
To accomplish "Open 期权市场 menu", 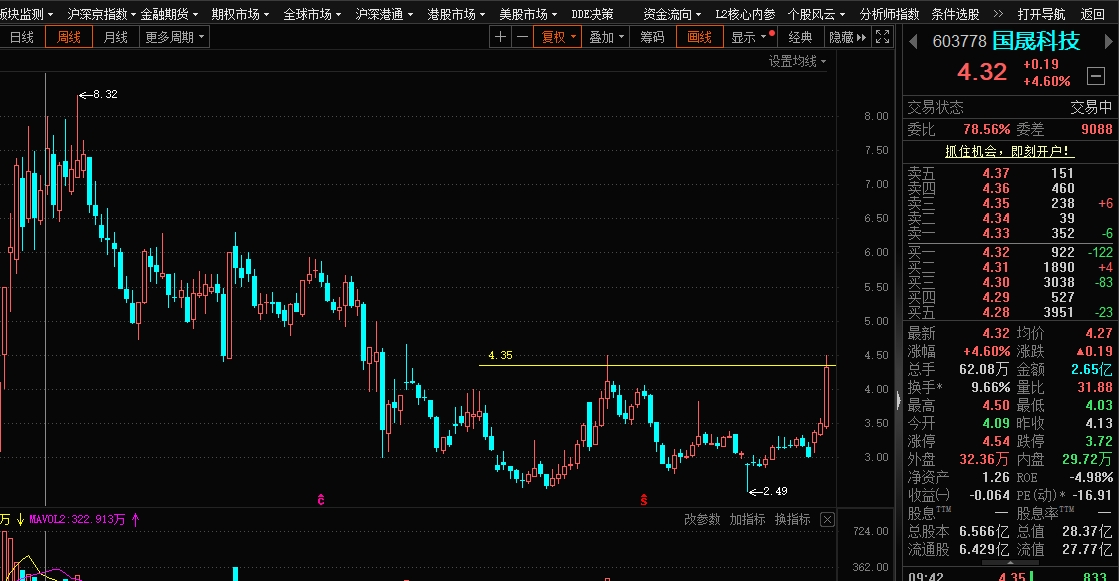I will coord(240,14).
